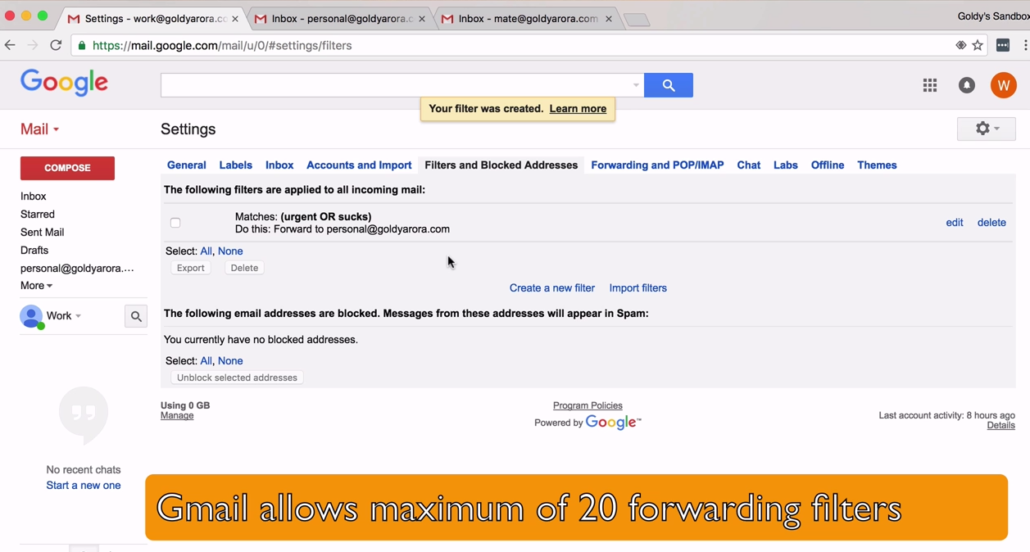Open the Starred folder
The width and height of the screenshot is (1030, 552).
coord(37,214)
